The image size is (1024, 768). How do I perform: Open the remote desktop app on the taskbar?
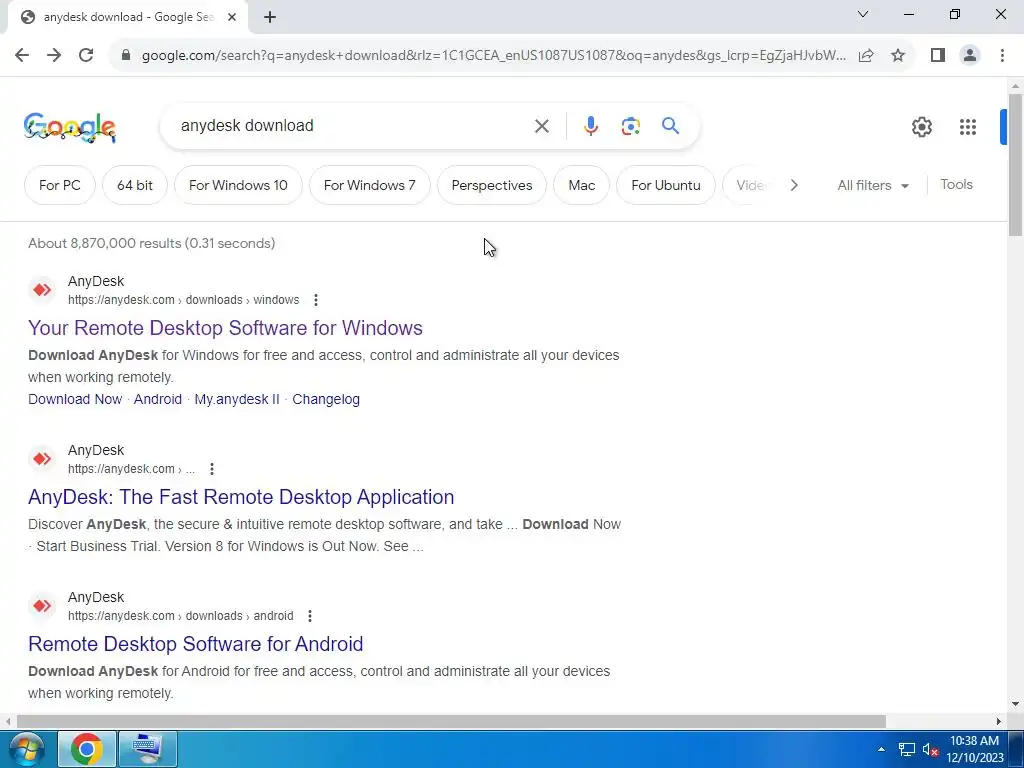[x=148, y=749]
